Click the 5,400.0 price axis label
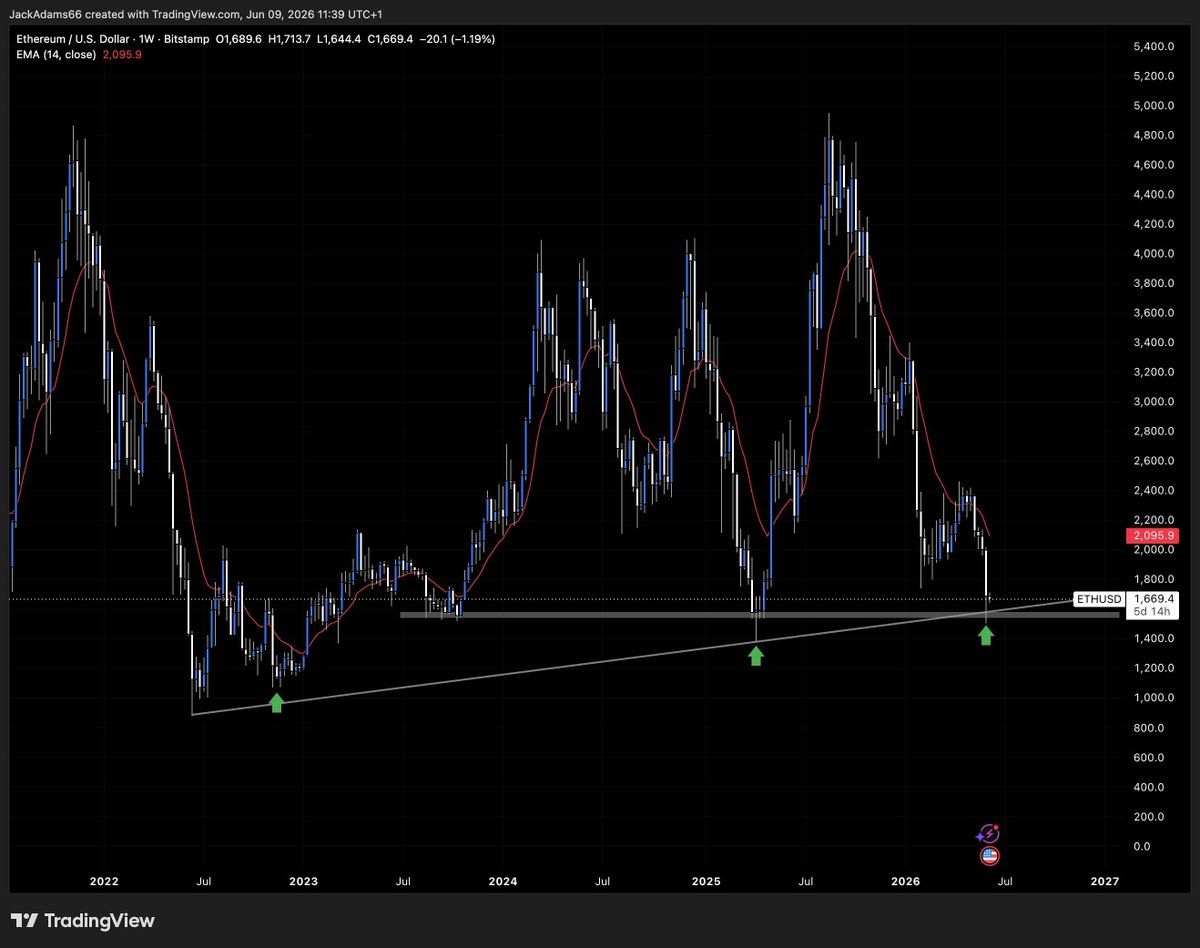1200x948 pixels. pyautogui.click(x=1154, y=46)
